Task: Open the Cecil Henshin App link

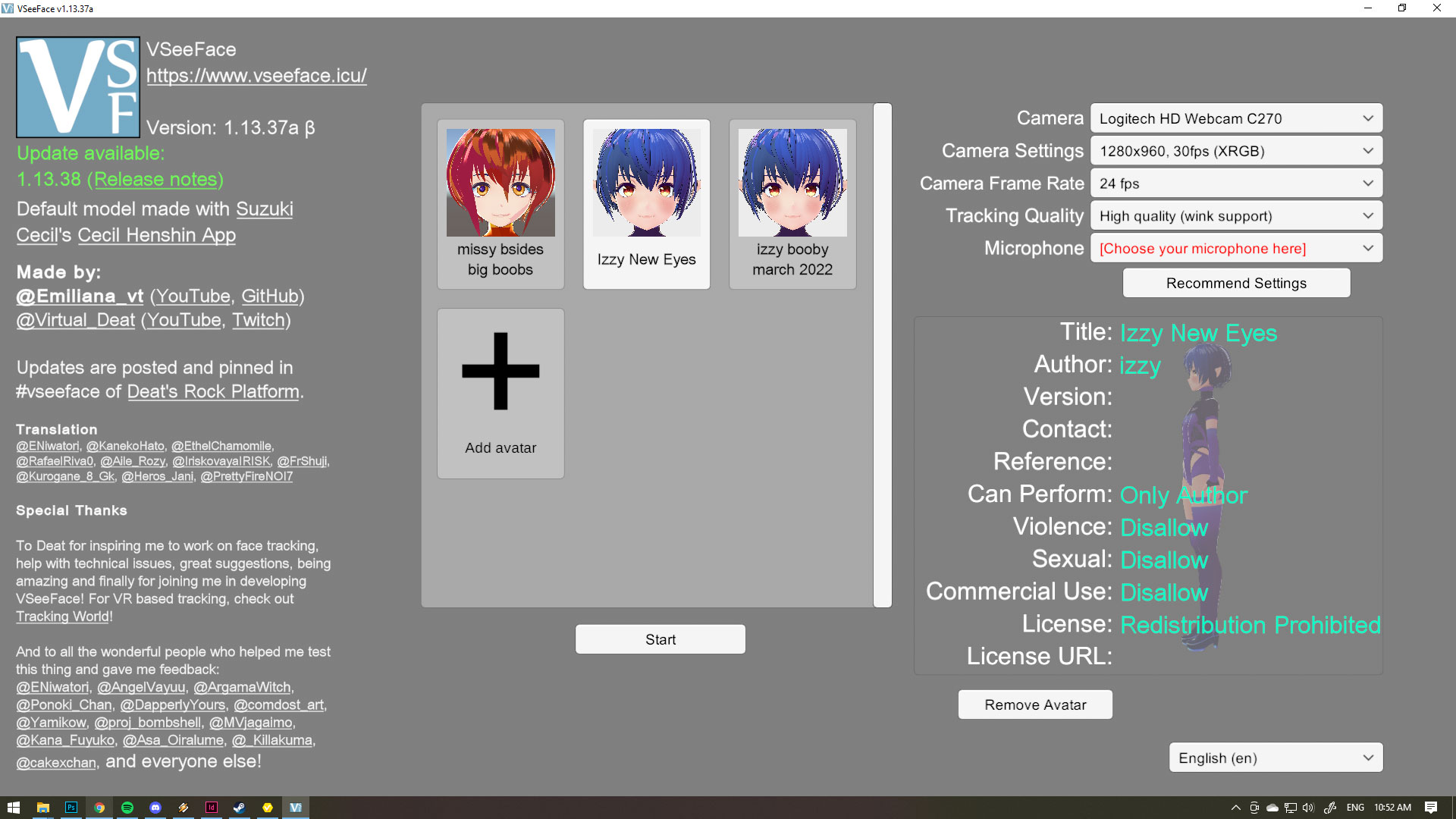Action: click(156, 235)
